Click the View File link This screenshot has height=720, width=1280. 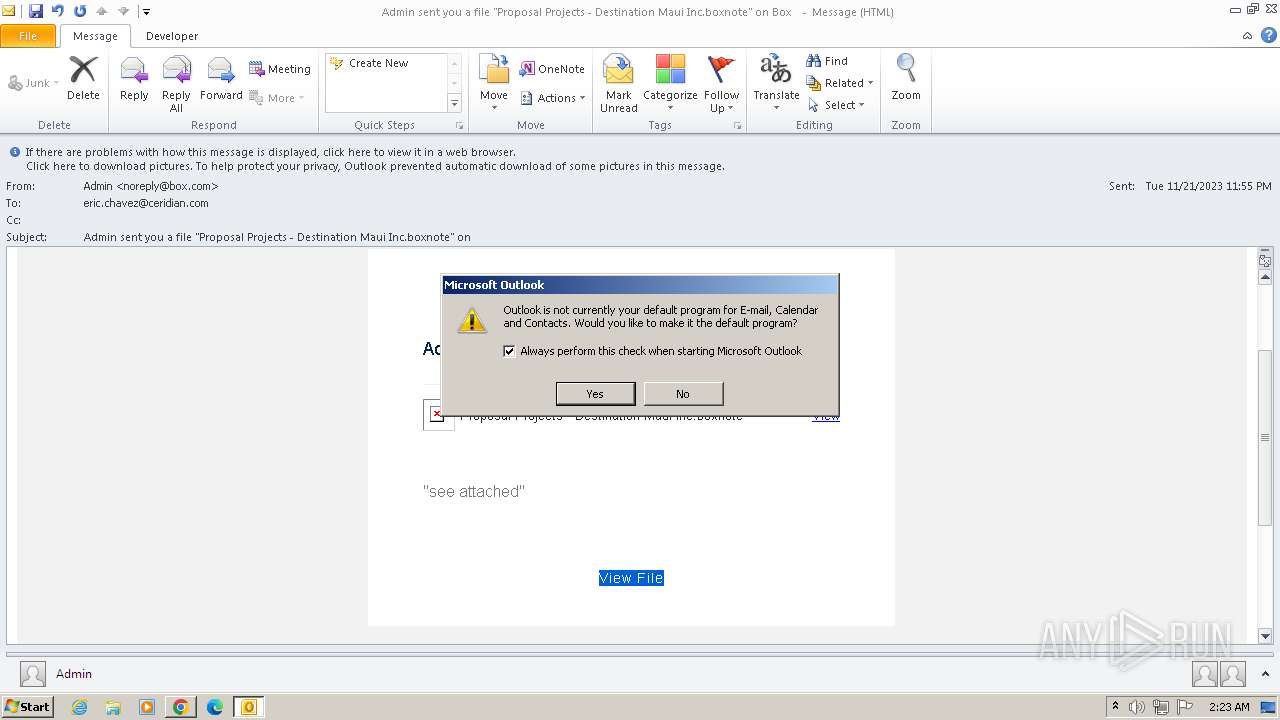[x=631, y=578]
